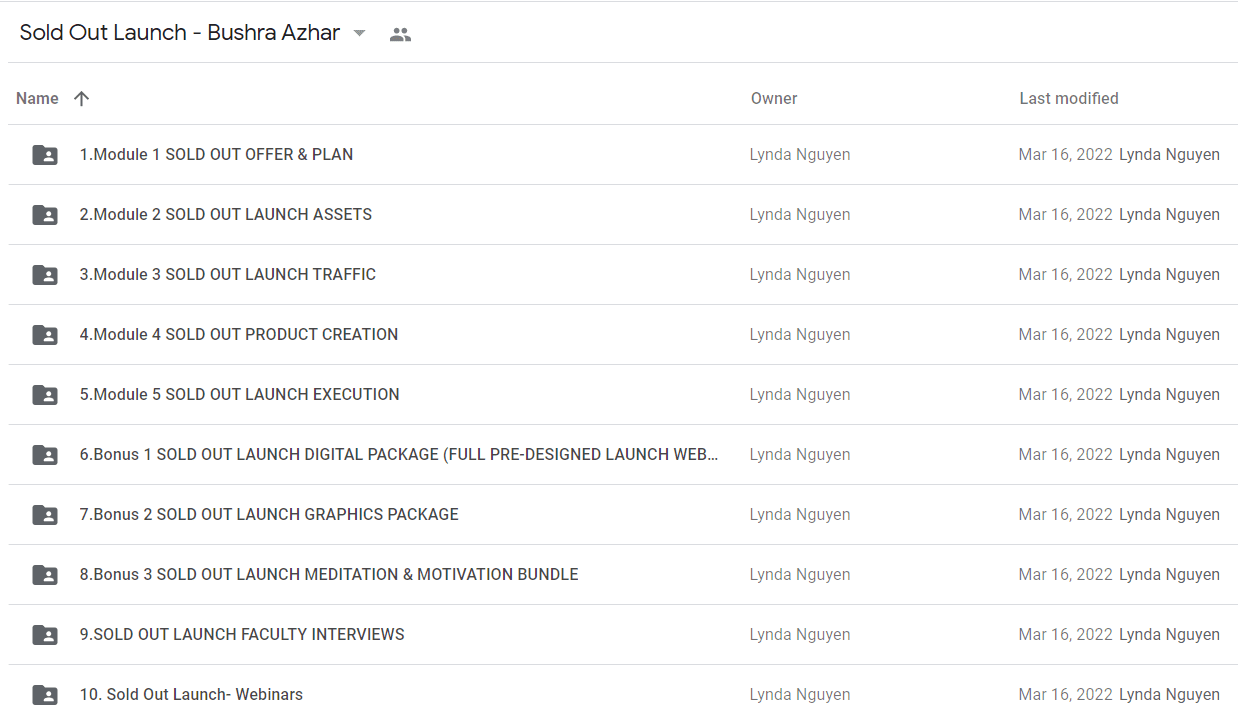Click Mar 16, 2022 date in Webinars row
The height and width of the screenshot is (723, 1238).
pyautogui.click(x=1066, y=694)
